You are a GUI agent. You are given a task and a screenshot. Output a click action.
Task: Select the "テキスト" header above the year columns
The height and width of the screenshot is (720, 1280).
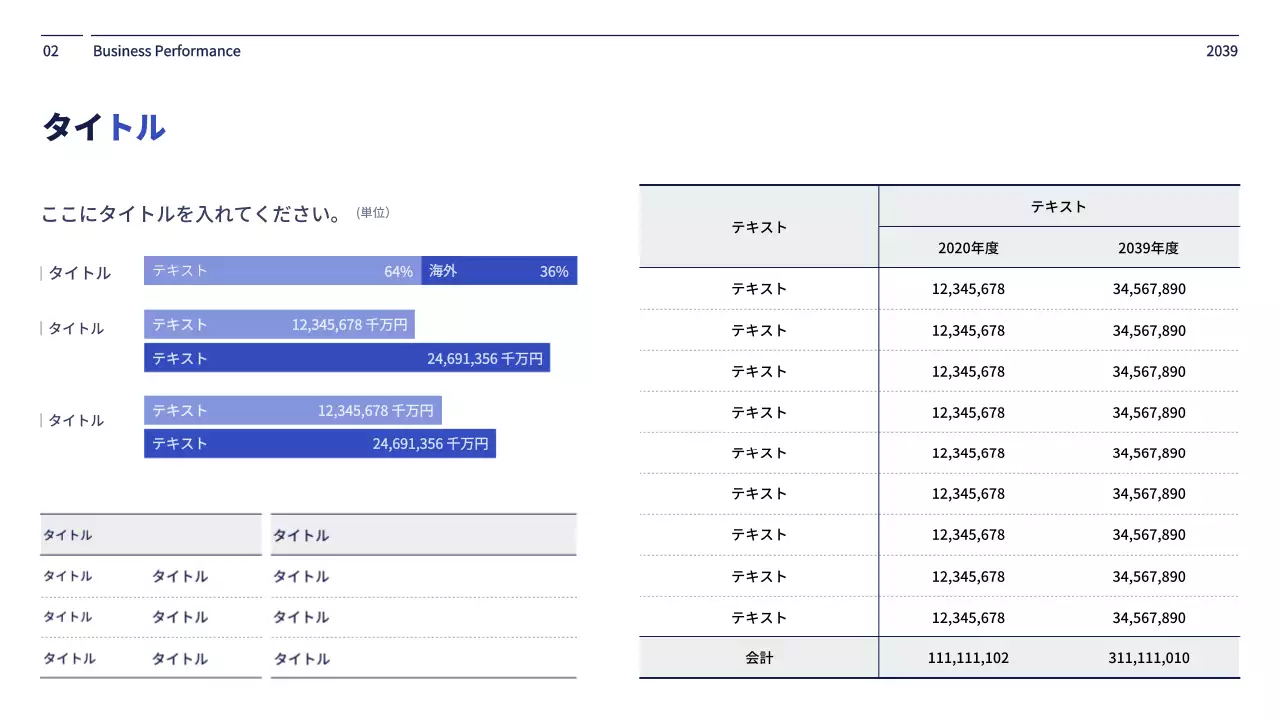1058,207
